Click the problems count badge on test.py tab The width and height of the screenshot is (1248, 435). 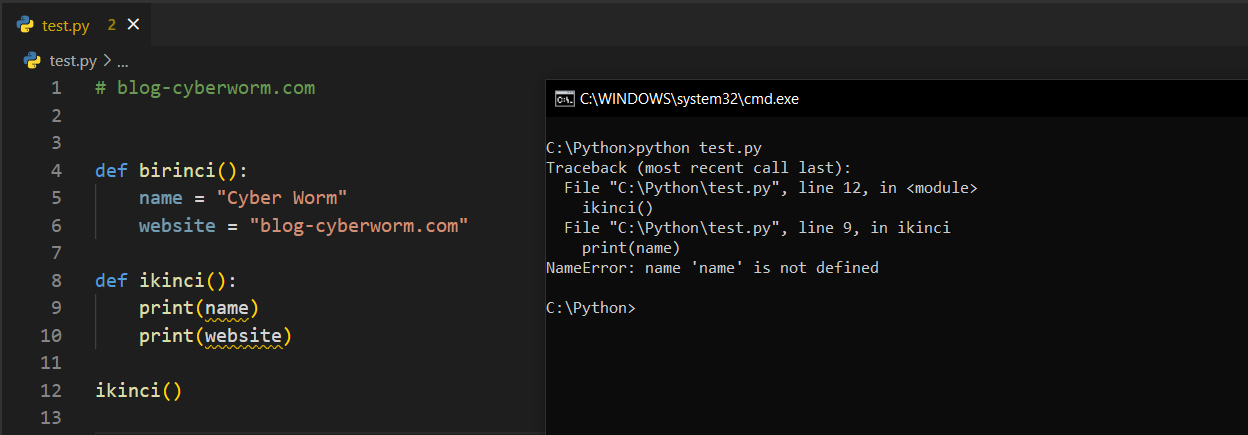pyautogui.click(x=112, y=25)
